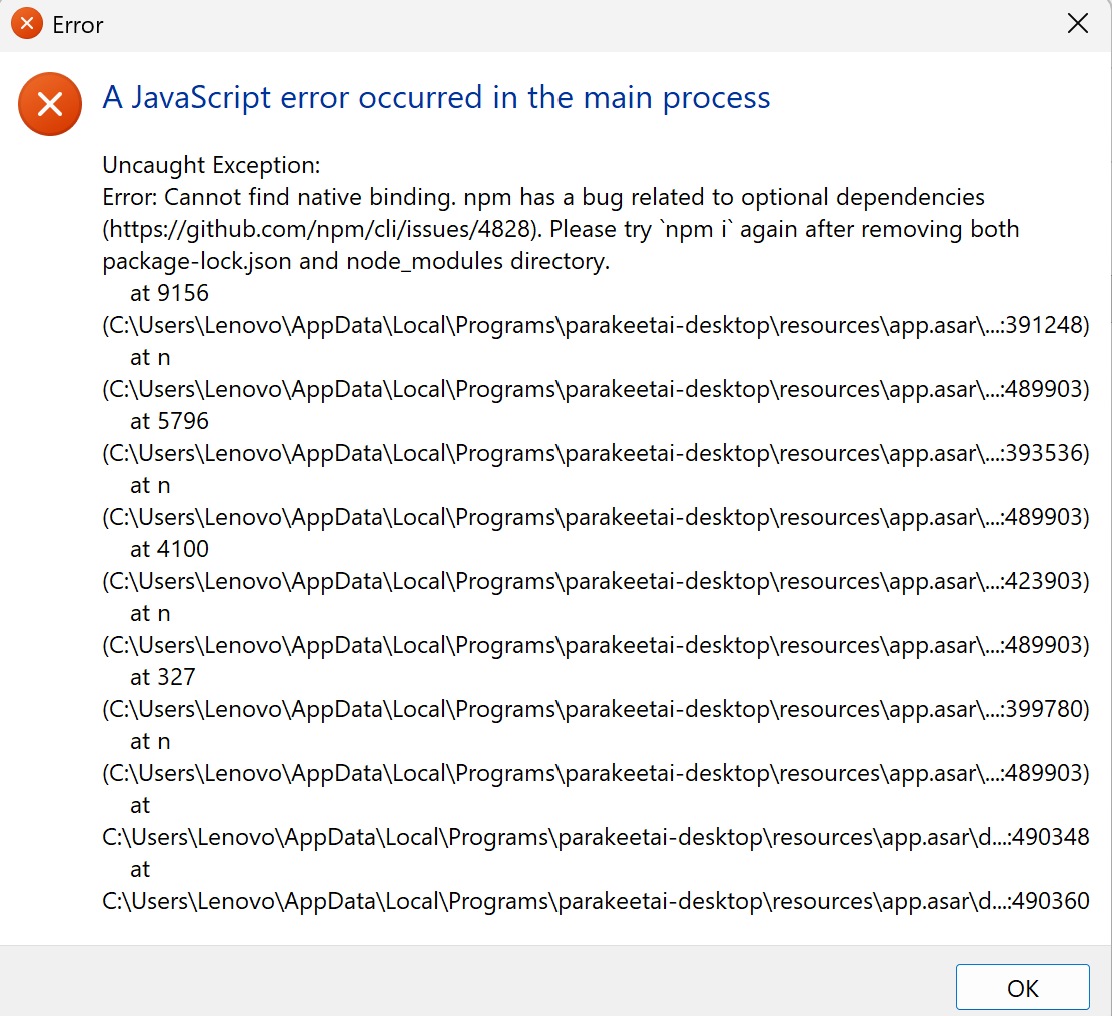Image resolution: width=1112 pixels, height=1016 pixels.
Task: Click the stack path ending in :490360
Action: [596, 901]
